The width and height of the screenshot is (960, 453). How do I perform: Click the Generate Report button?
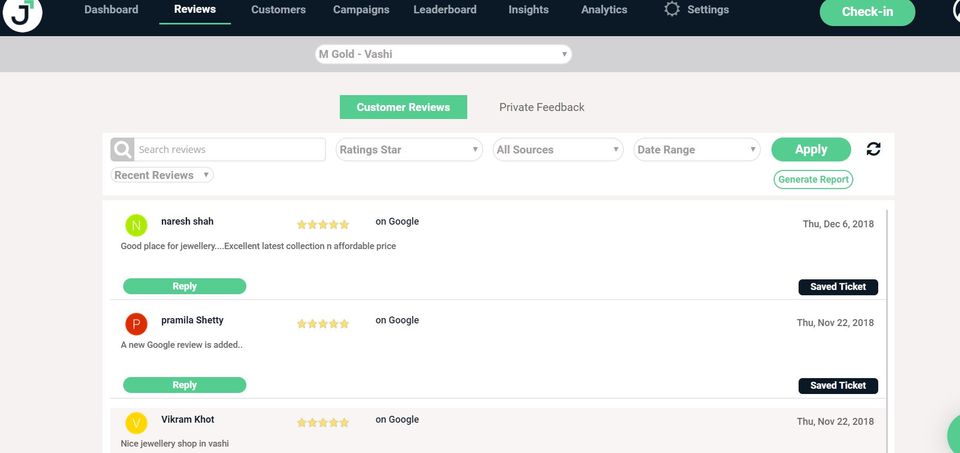(813, 180)
